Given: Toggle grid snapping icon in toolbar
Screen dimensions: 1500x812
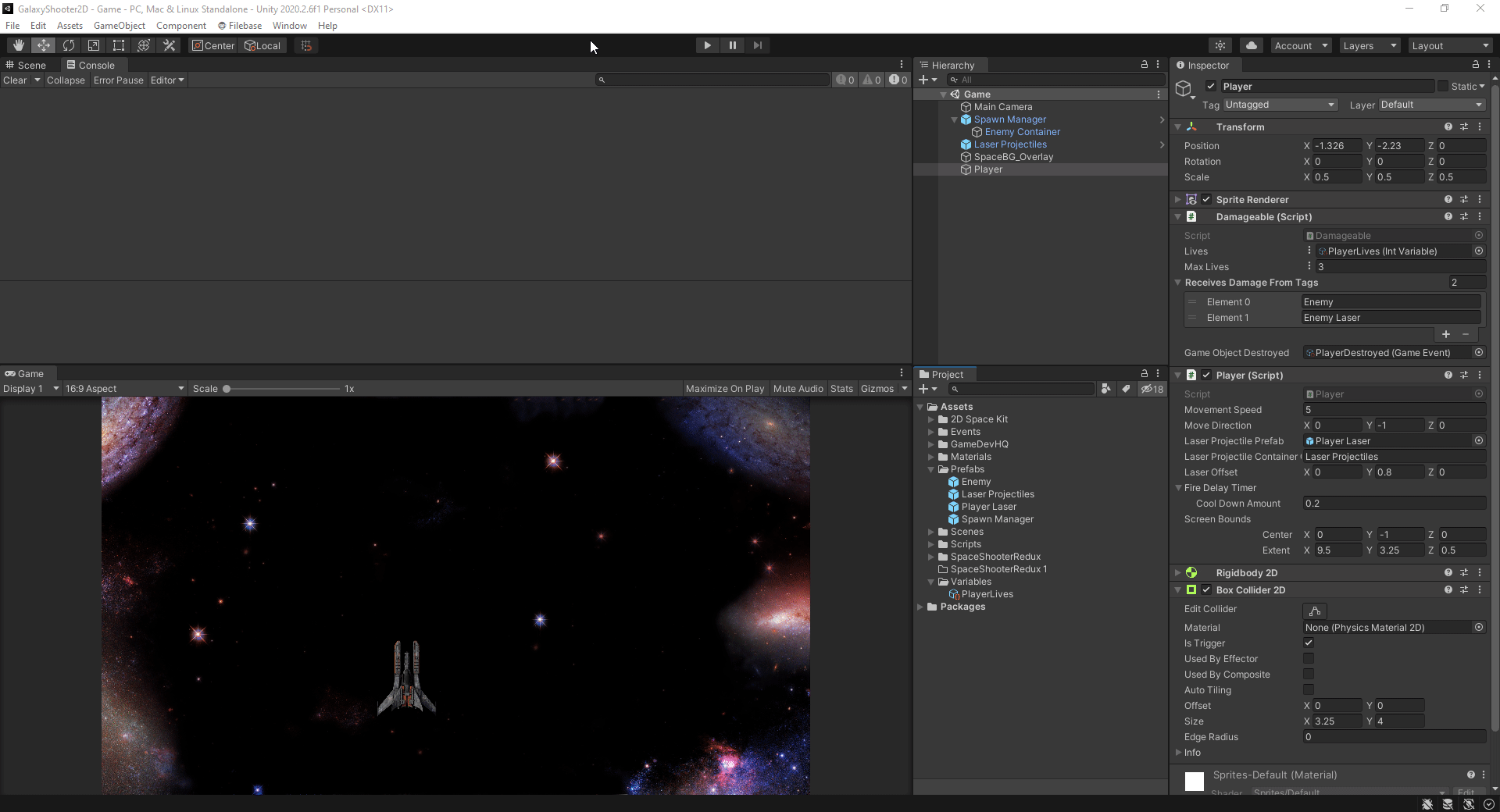Looking at the screenshot, I should pos(306,45).
